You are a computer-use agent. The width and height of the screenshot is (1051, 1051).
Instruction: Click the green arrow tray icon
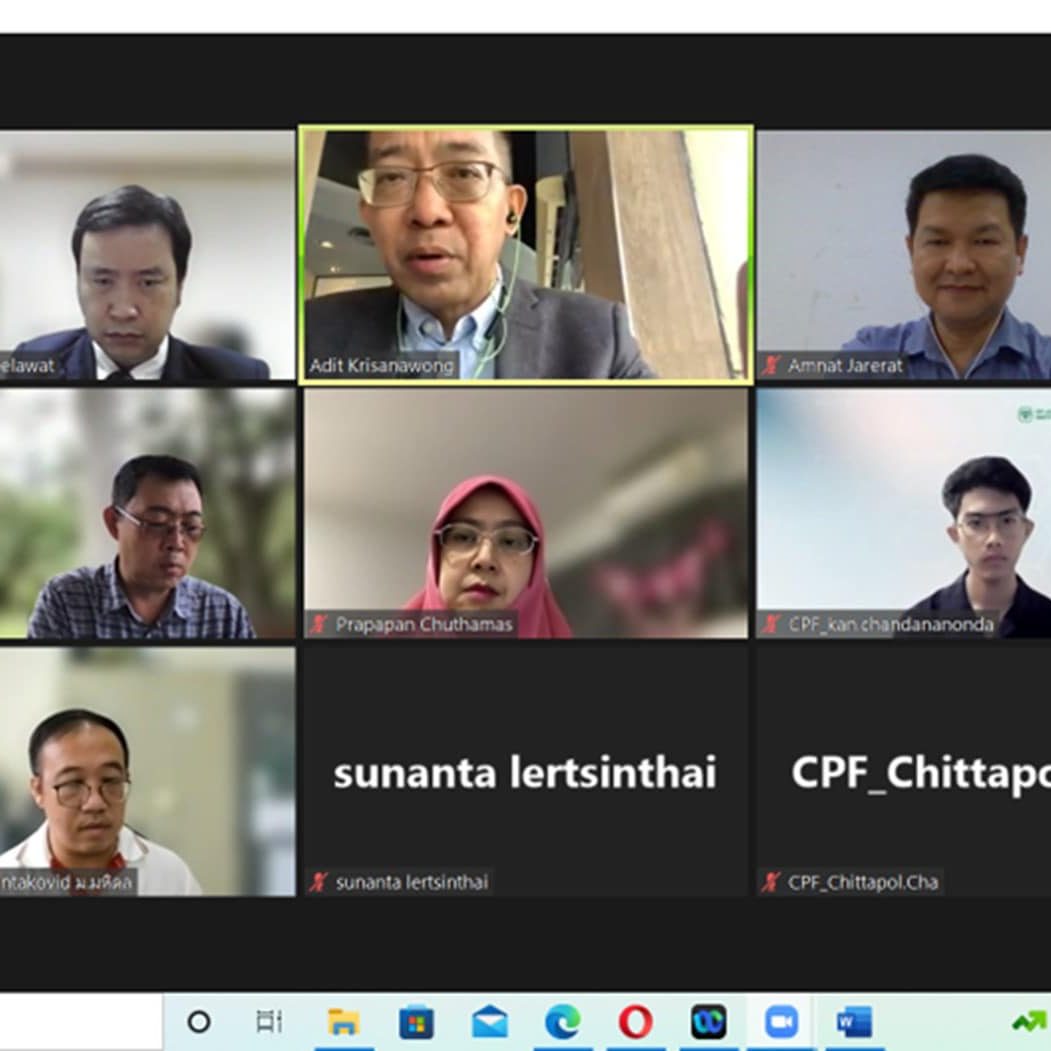pos(1030,1023)
